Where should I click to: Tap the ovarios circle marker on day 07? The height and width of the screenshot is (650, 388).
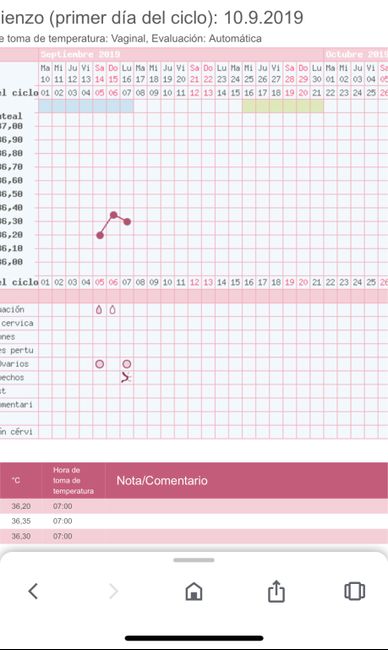pyautogui.click(x=127, y=364)
